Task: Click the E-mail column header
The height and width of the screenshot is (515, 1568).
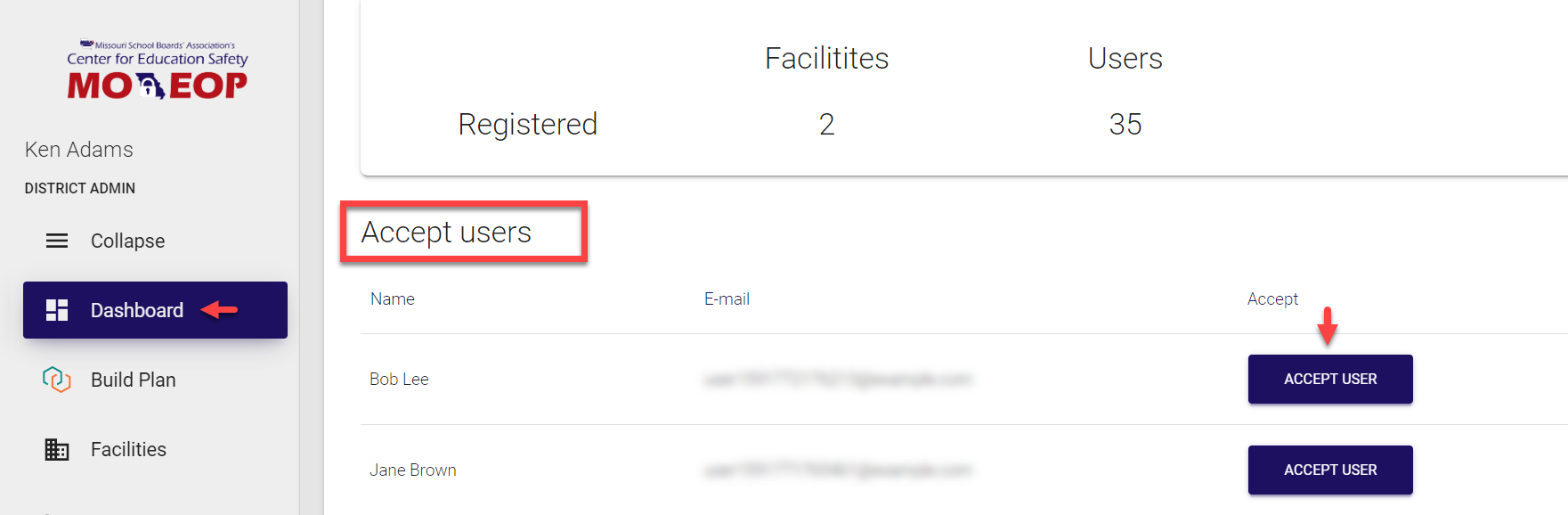Action: coord(727,299)
